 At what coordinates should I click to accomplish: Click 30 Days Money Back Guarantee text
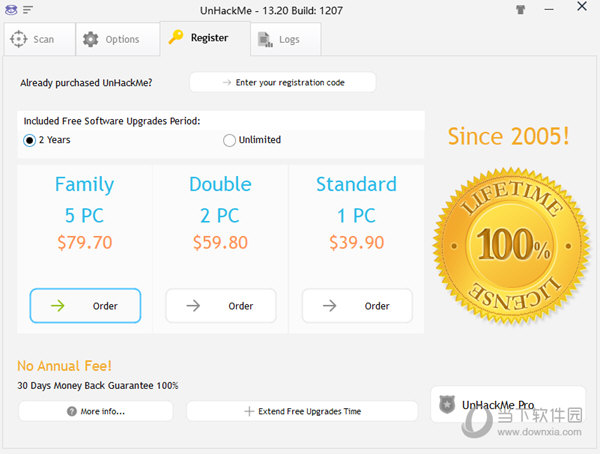(x=98, y=385)
